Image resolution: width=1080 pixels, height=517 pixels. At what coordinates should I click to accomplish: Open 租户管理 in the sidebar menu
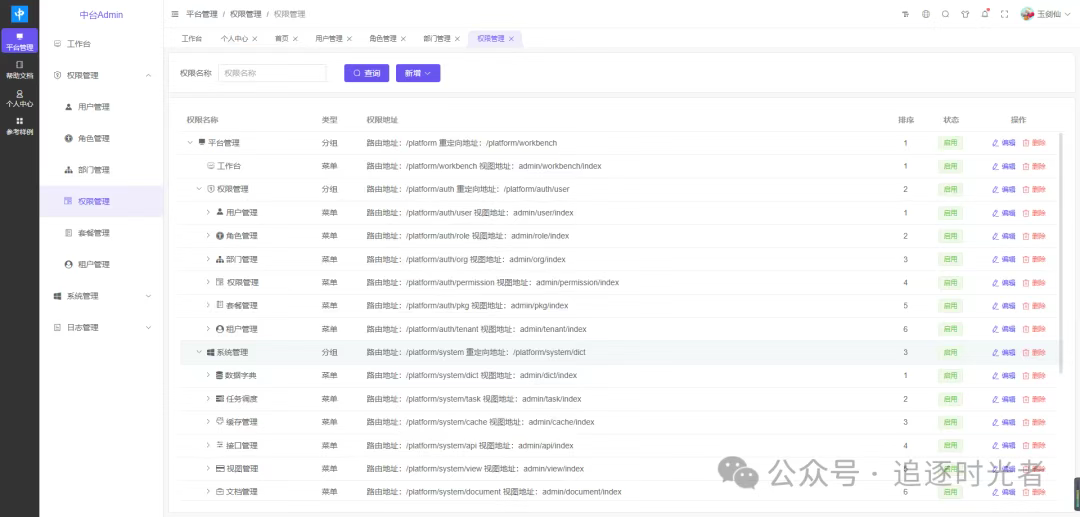pyautogui.click(x=101, y=264)
